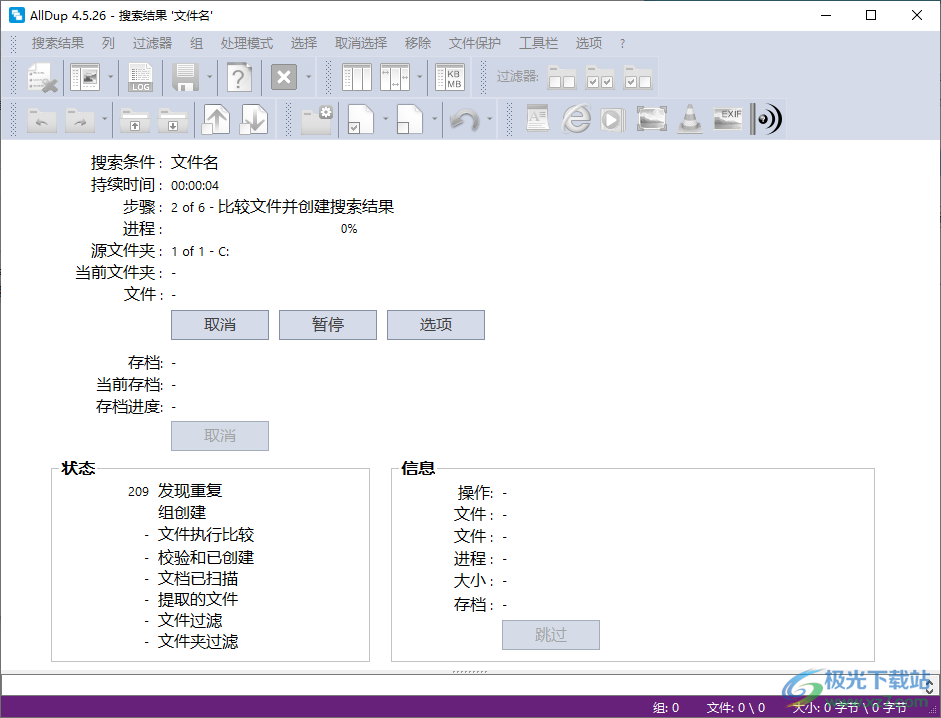Open the 搜索结果 menu
941x718 pixels.
(x=58, y=43)
